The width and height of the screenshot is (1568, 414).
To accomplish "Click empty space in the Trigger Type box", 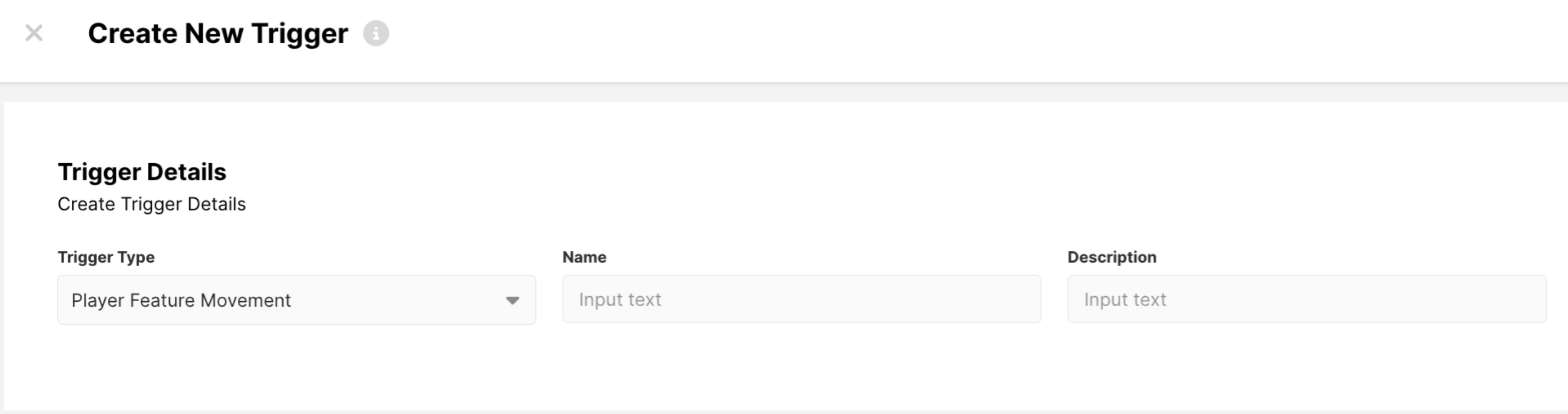I will [x=396, y=300].
